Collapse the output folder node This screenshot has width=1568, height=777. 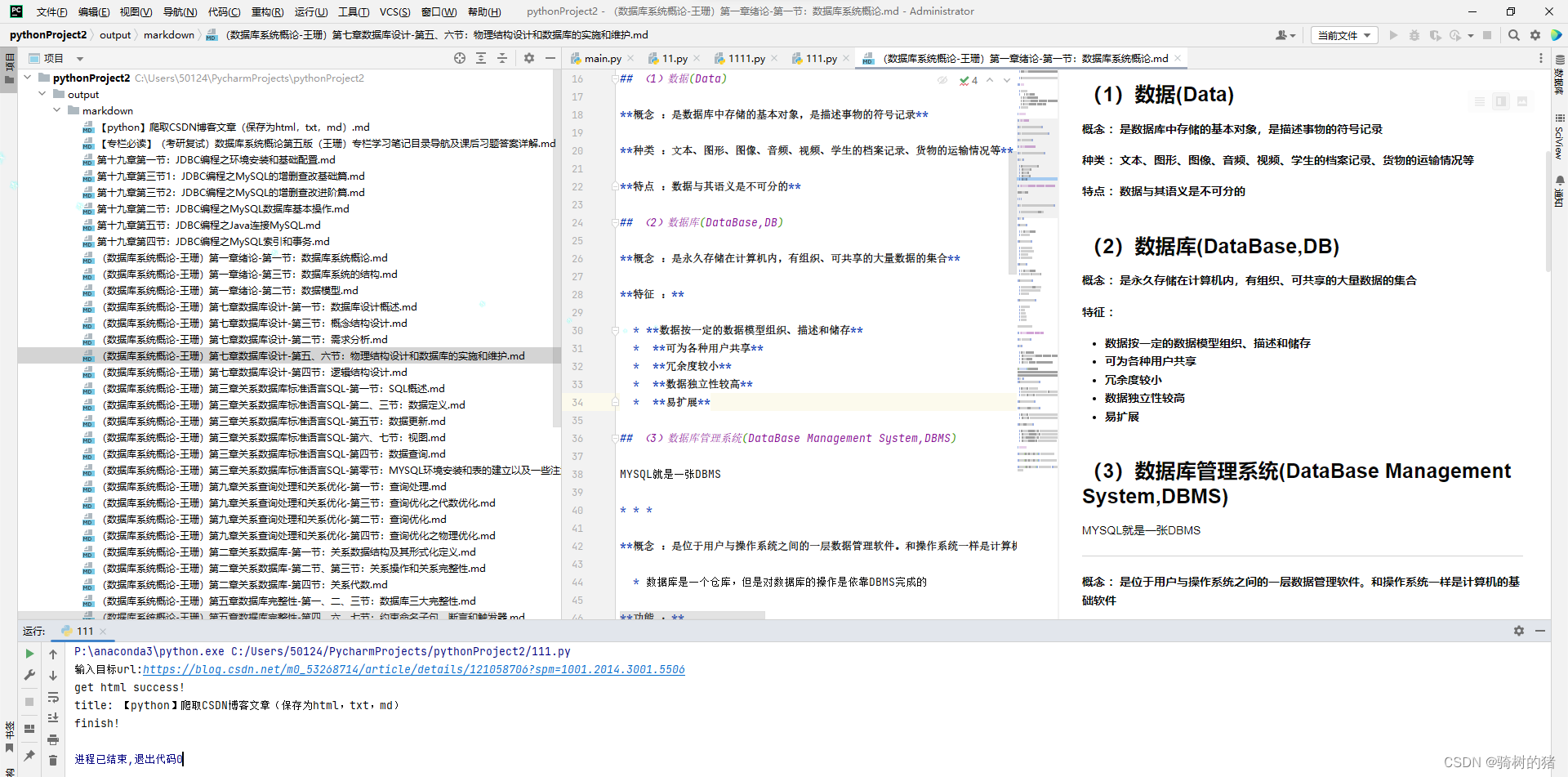coord(42,94)
